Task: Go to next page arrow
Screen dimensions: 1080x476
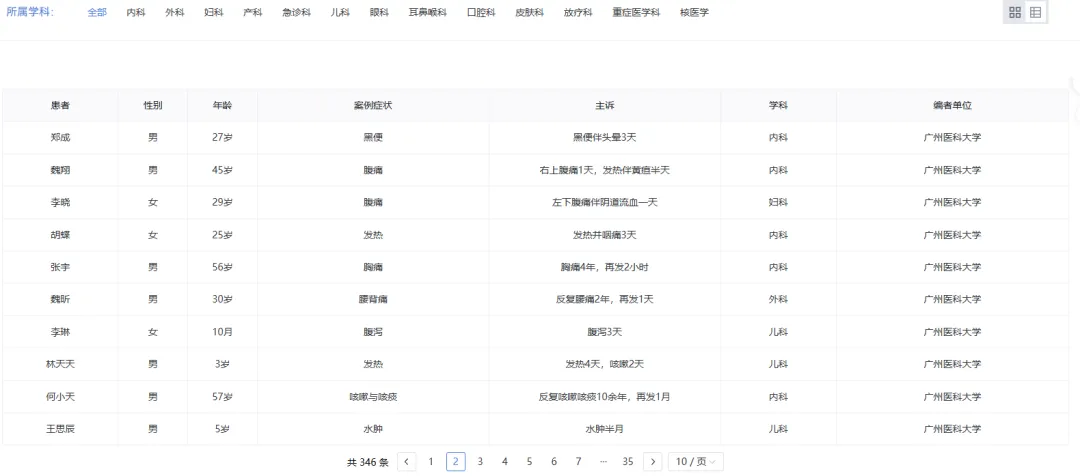Action: pyautogui.click(x=653, y=462)
